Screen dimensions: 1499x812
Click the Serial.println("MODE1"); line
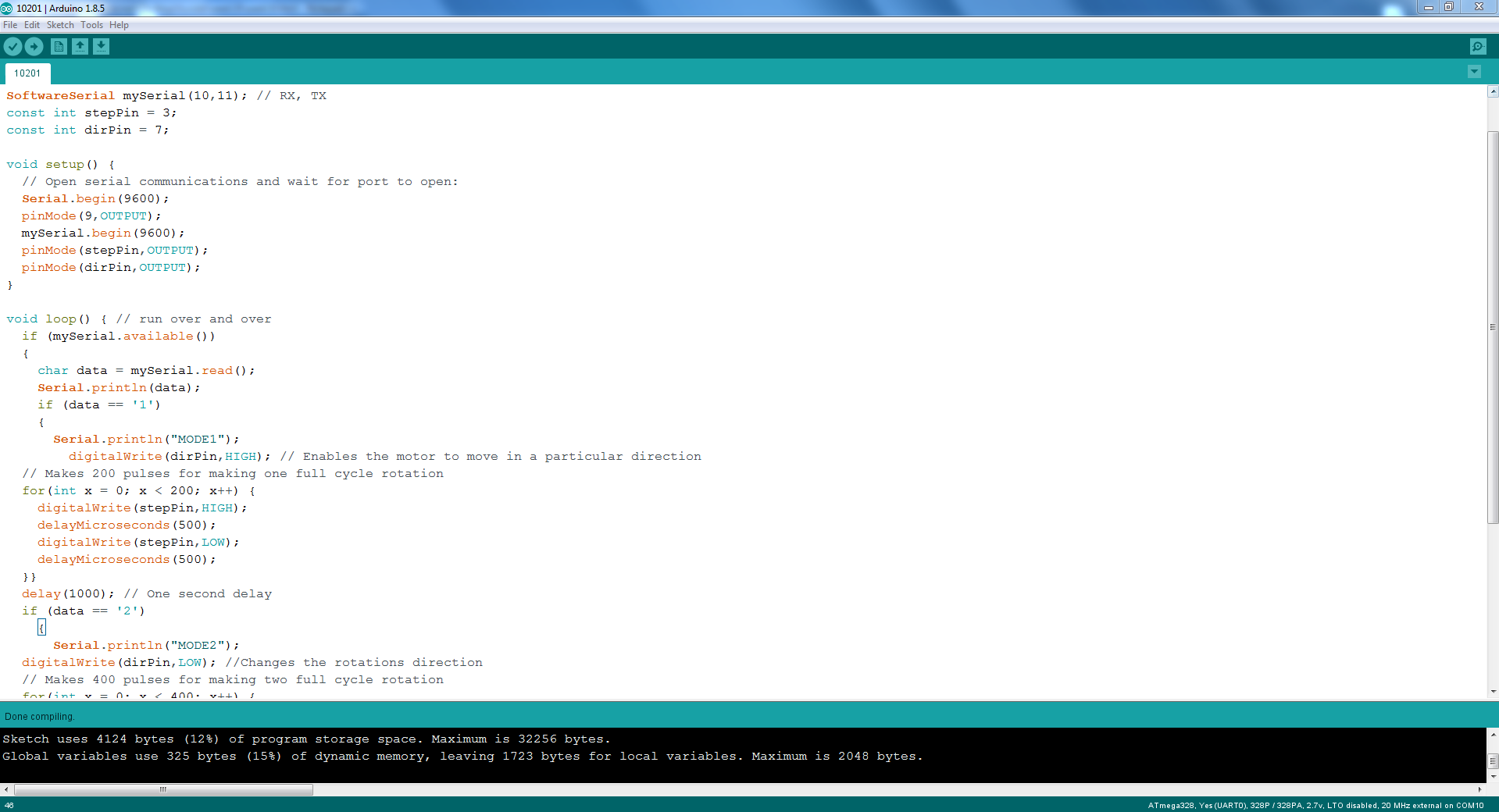point(146,440)
